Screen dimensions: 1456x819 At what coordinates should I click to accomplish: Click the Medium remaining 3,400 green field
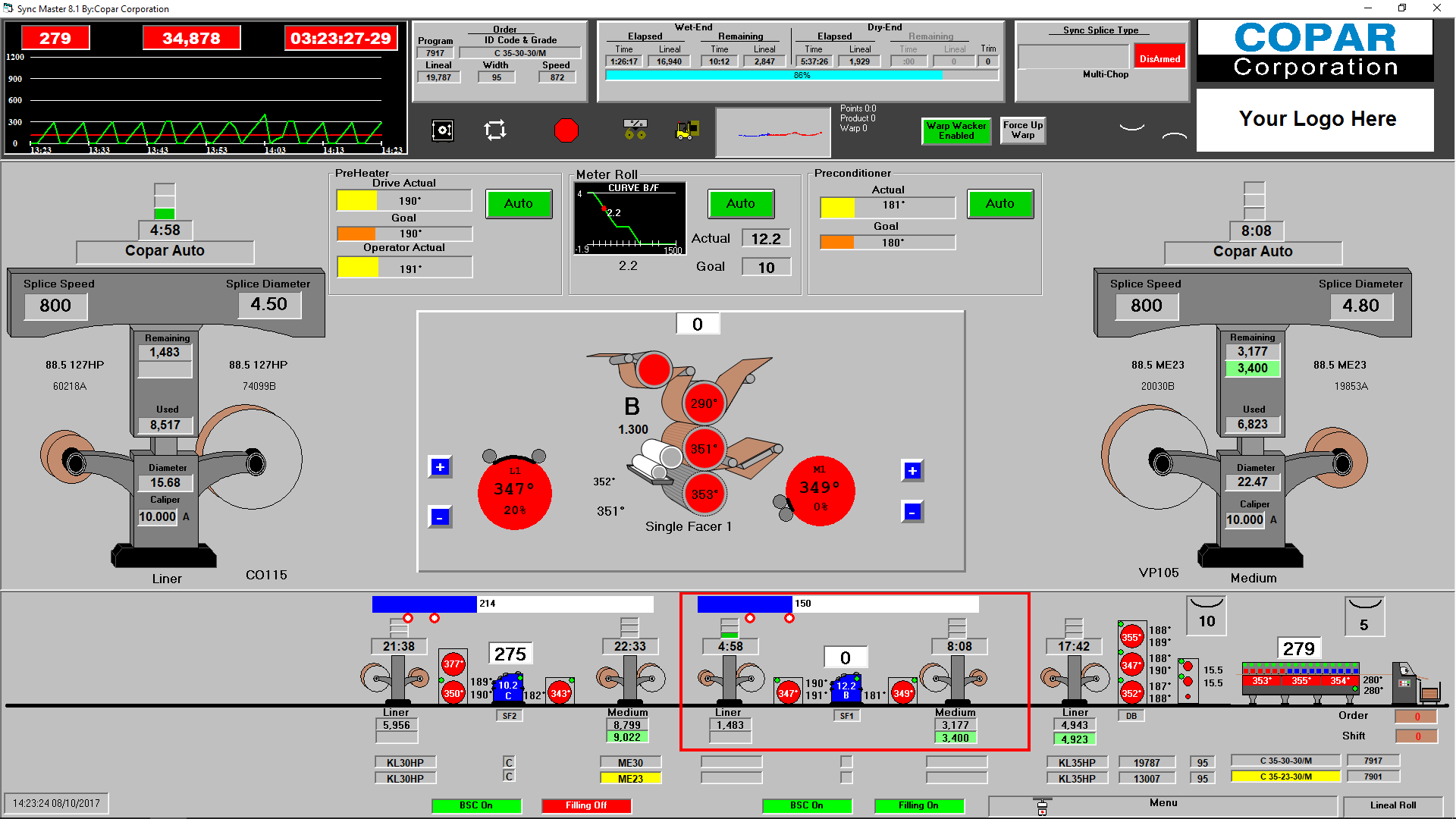coord(1253,369)
